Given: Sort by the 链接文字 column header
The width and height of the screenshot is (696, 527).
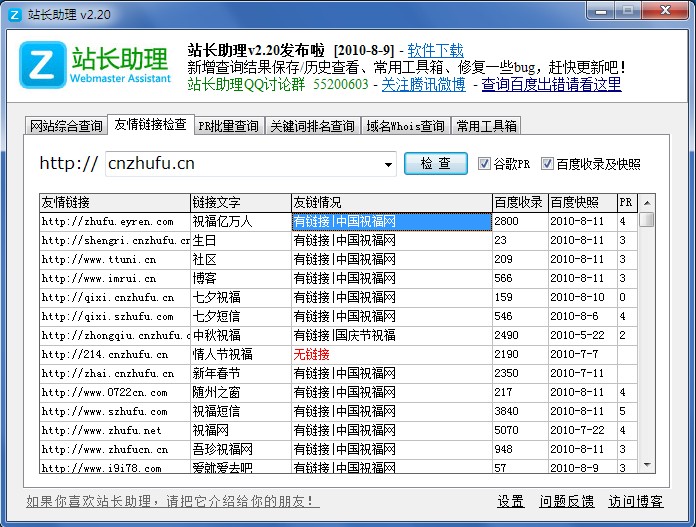Looking at the screenshot, I should click(241, 202).
